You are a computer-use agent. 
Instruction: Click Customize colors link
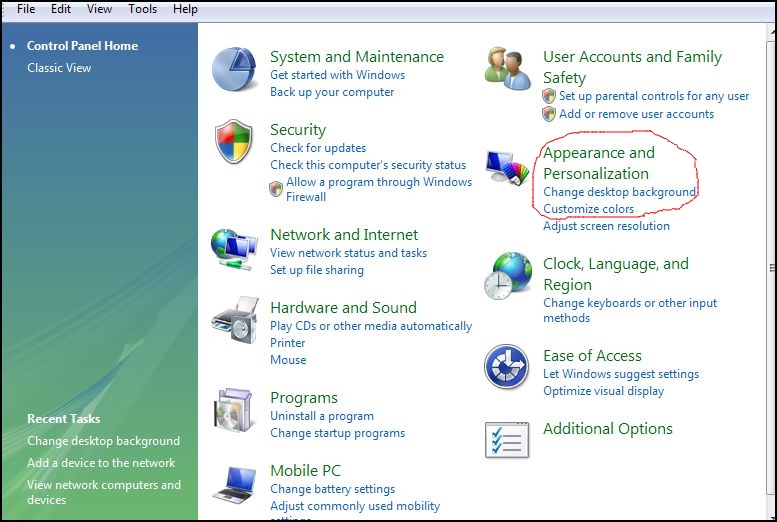pyautogui.click(x=589, y=209)
